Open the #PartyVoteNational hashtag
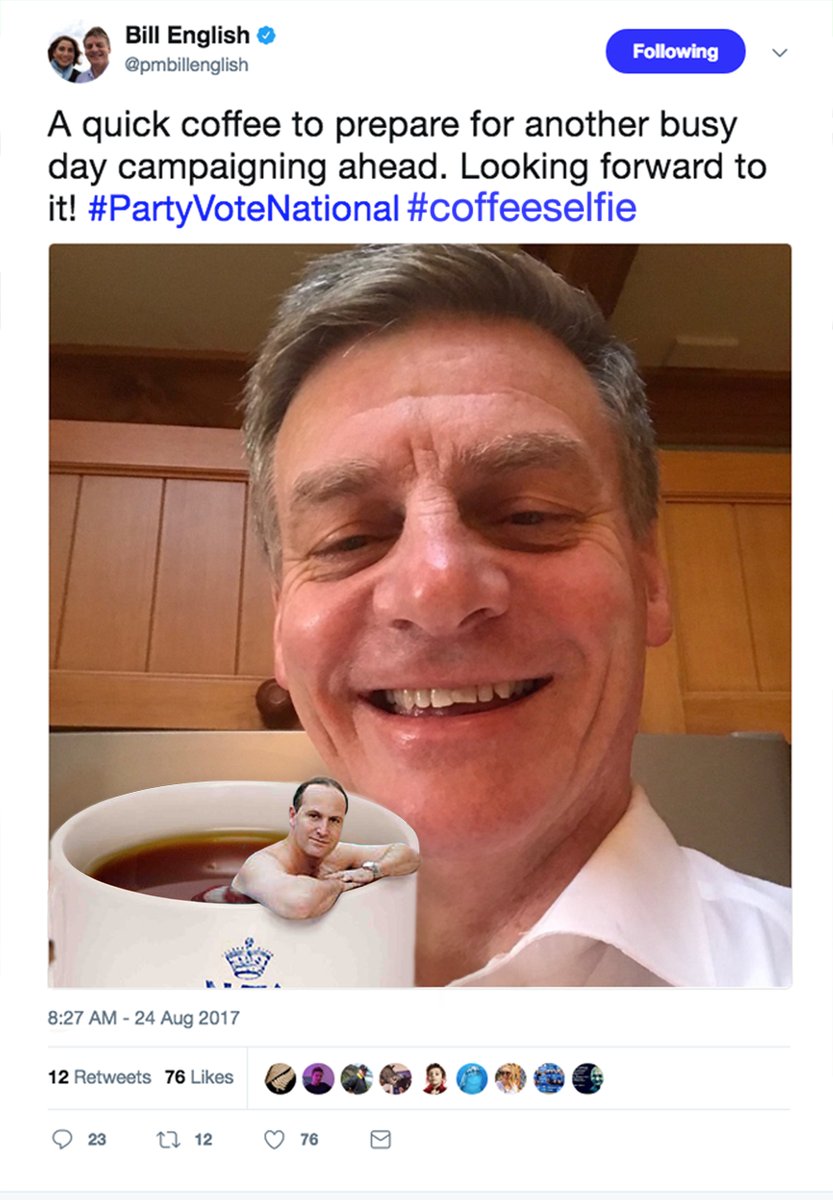 point(244,209)
